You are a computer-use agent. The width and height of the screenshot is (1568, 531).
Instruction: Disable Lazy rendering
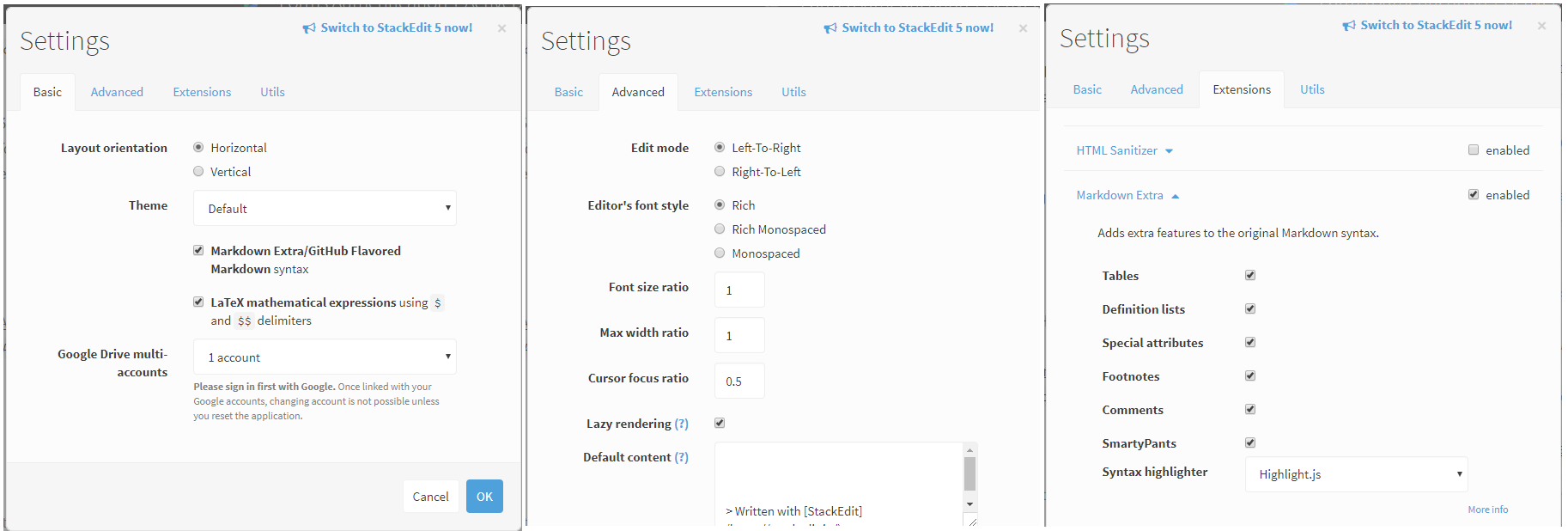click(x=720, y=423)
